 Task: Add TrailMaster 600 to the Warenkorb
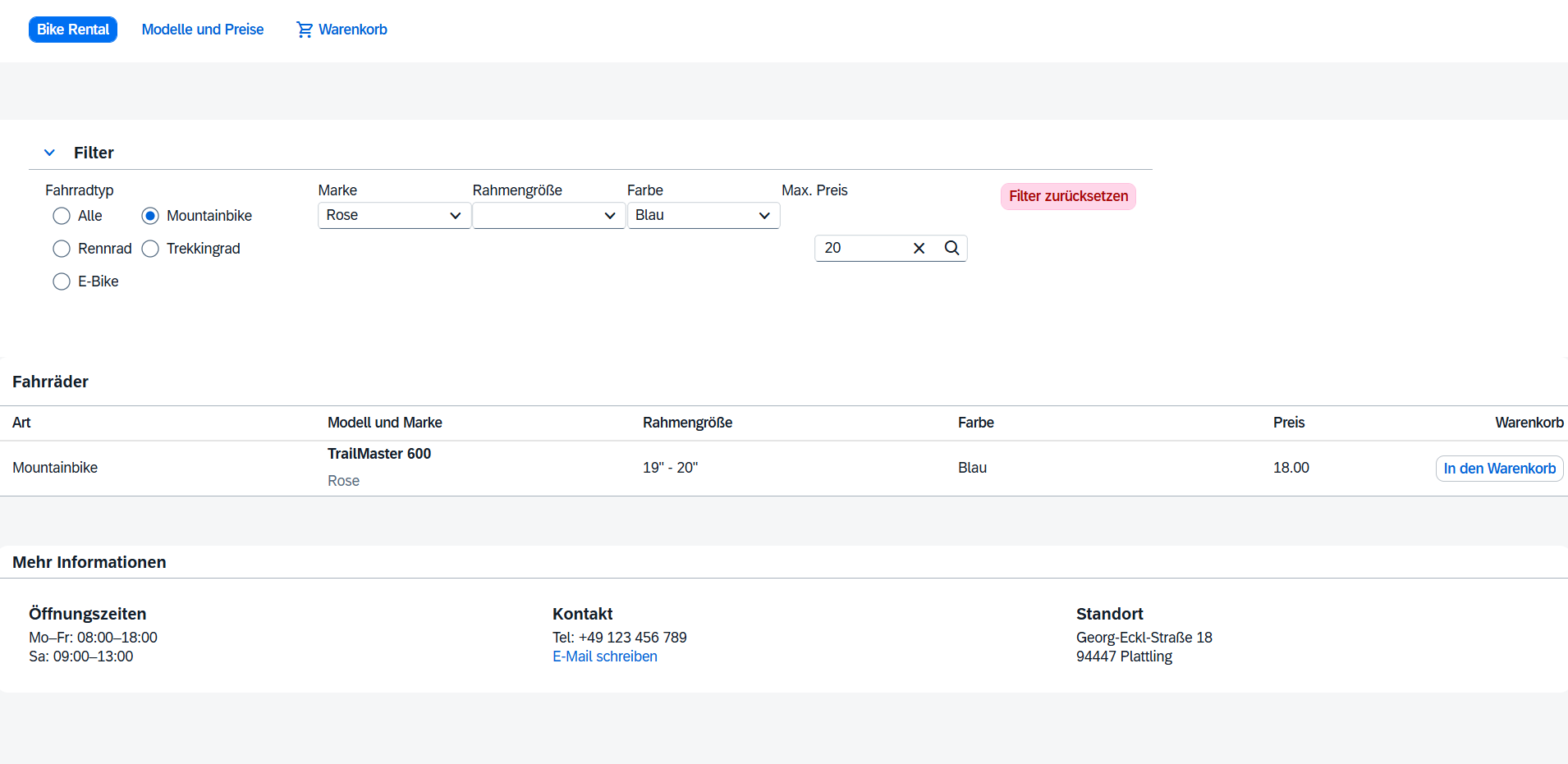[x=1499, y=469]
